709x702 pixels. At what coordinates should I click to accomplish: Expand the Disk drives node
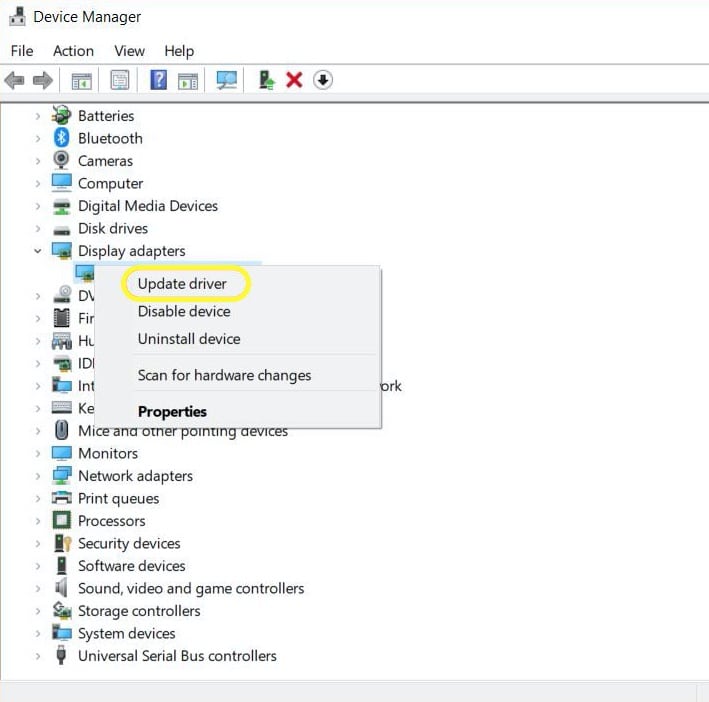(38, 229)
